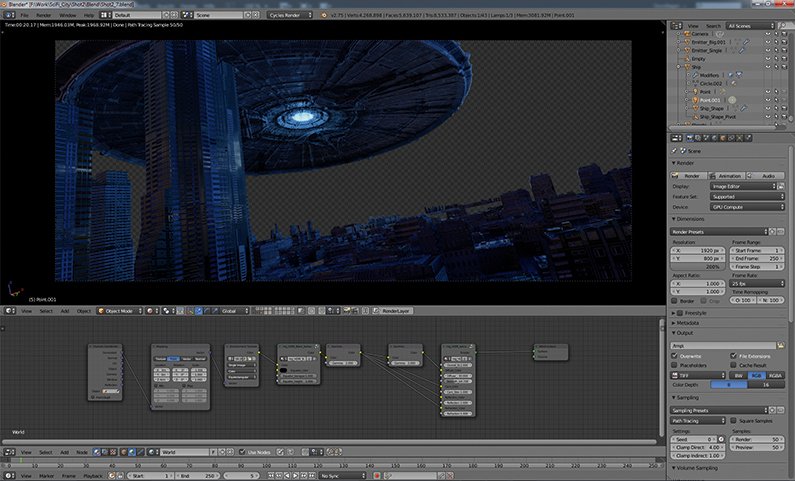
Task: Click the World shader type icon in node editor
Action: coord(132,452)
